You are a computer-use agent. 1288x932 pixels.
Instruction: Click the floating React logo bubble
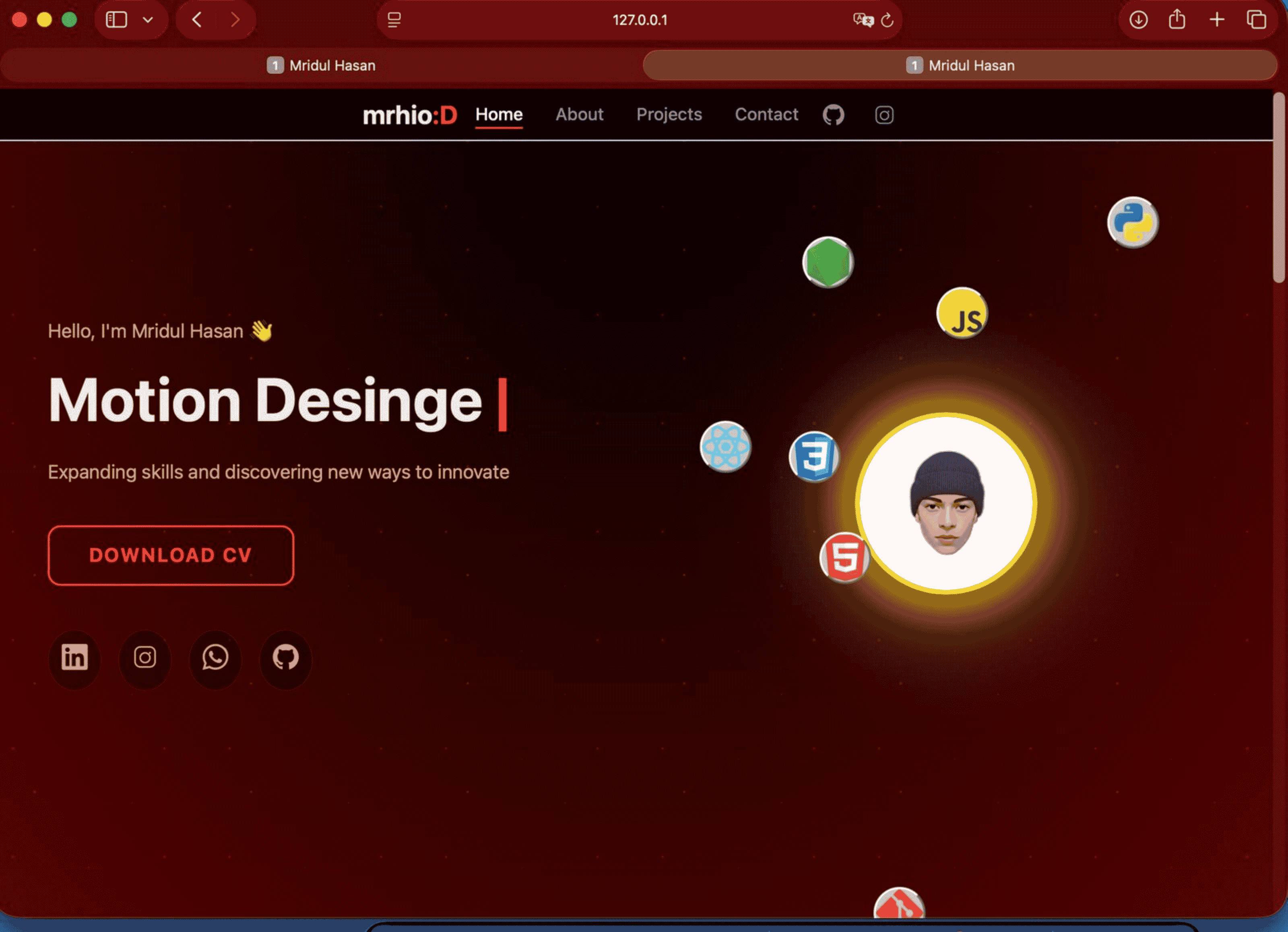[725, 447]
